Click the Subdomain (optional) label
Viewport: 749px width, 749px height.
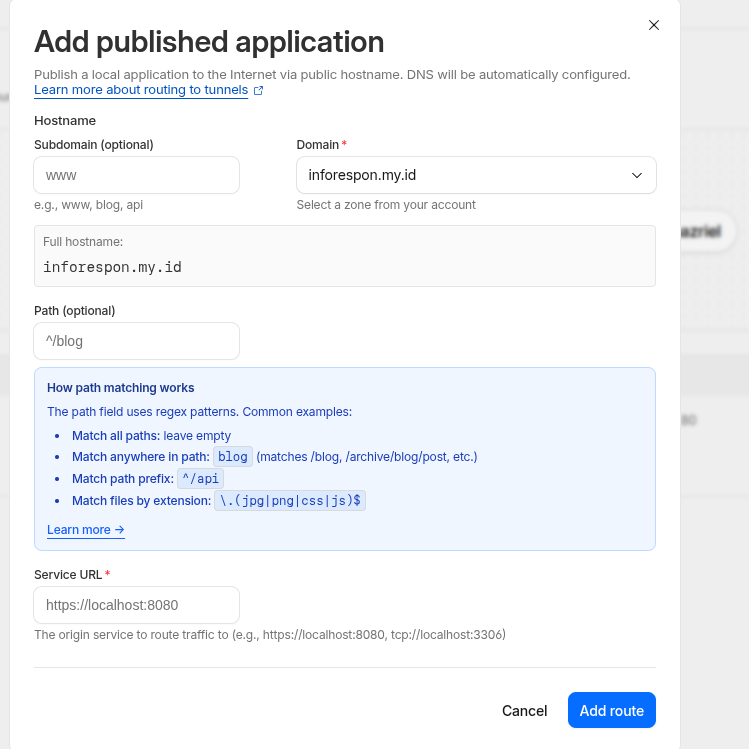click(x=94, y=145)
